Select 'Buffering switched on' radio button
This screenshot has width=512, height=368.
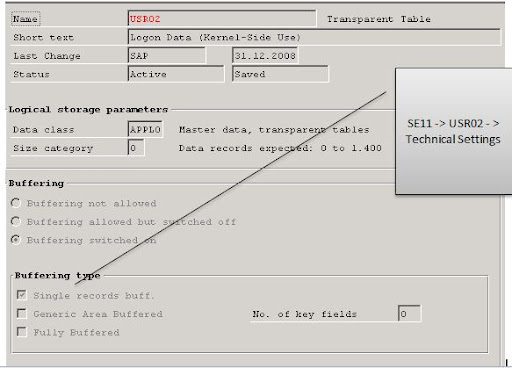coord(16,240)
